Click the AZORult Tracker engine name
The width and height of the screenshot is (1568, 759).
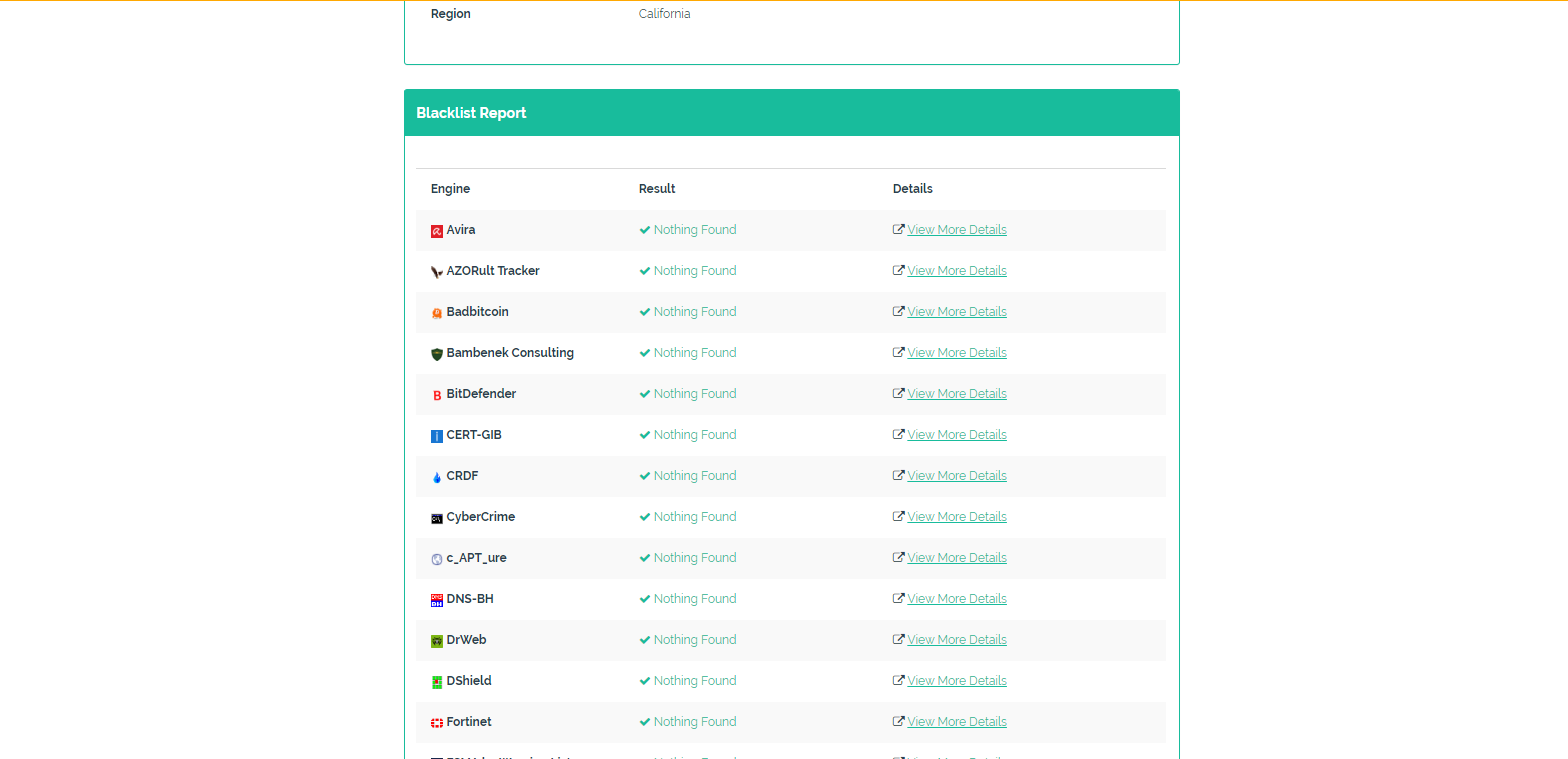tap(493, 271)
